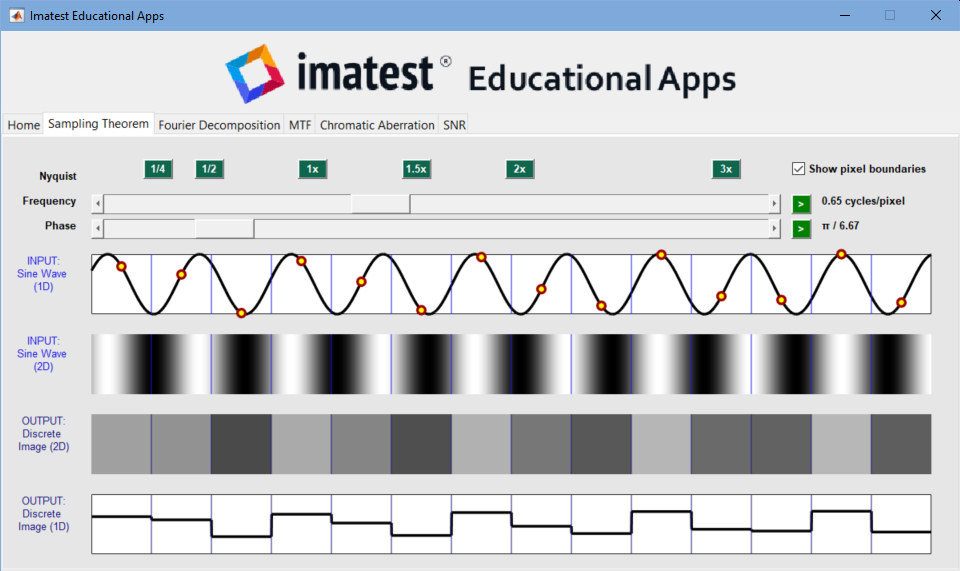Click the 0.65 cycles/pixel value text
This screenshot has width=960, height=571.
(863, 201)
